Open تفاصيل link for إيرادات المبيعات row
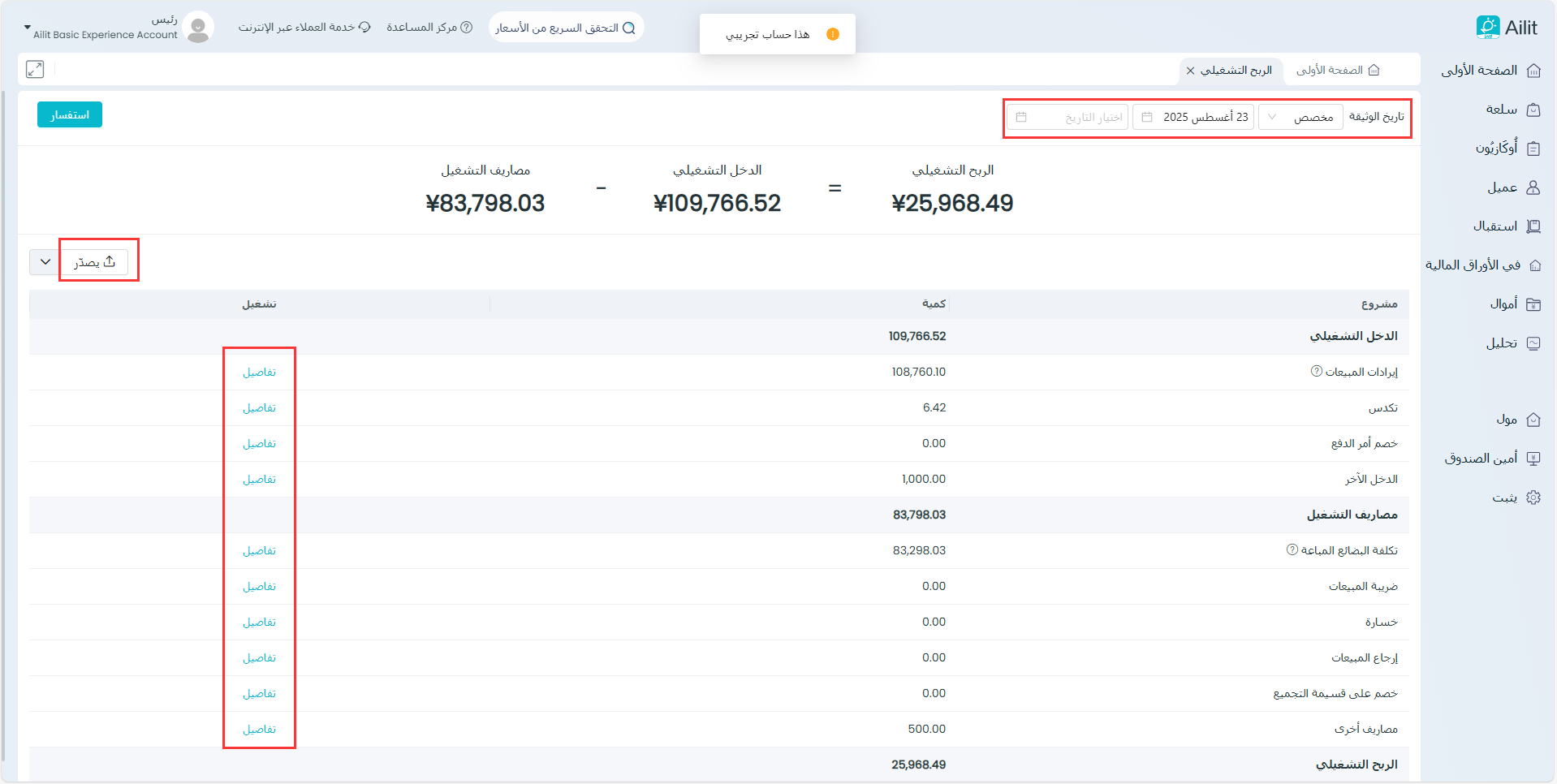 tap(259, 373)
